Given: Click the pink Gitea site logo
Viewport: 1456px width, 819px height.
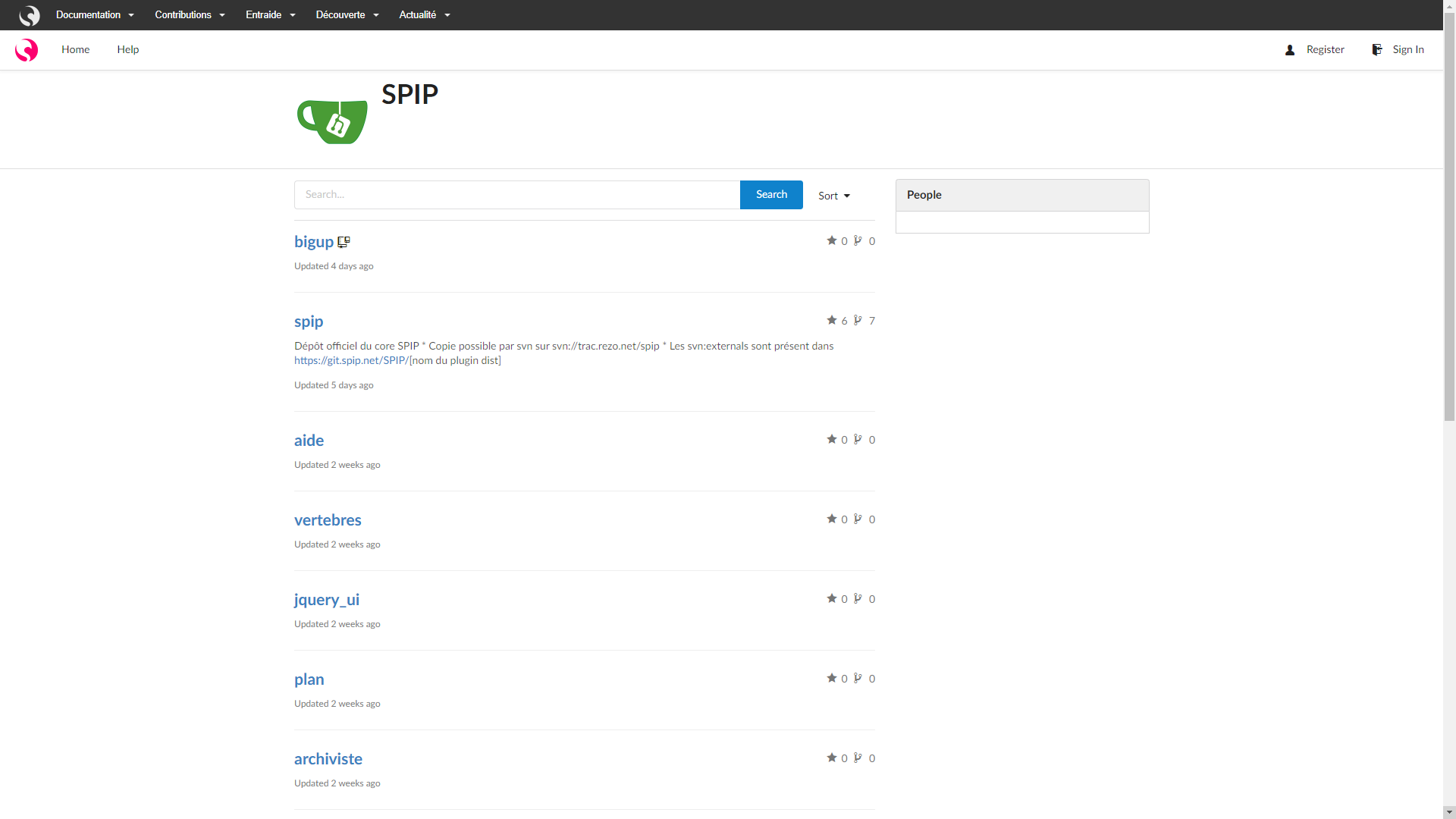Looking at the screenshot, I should [27, 50].
